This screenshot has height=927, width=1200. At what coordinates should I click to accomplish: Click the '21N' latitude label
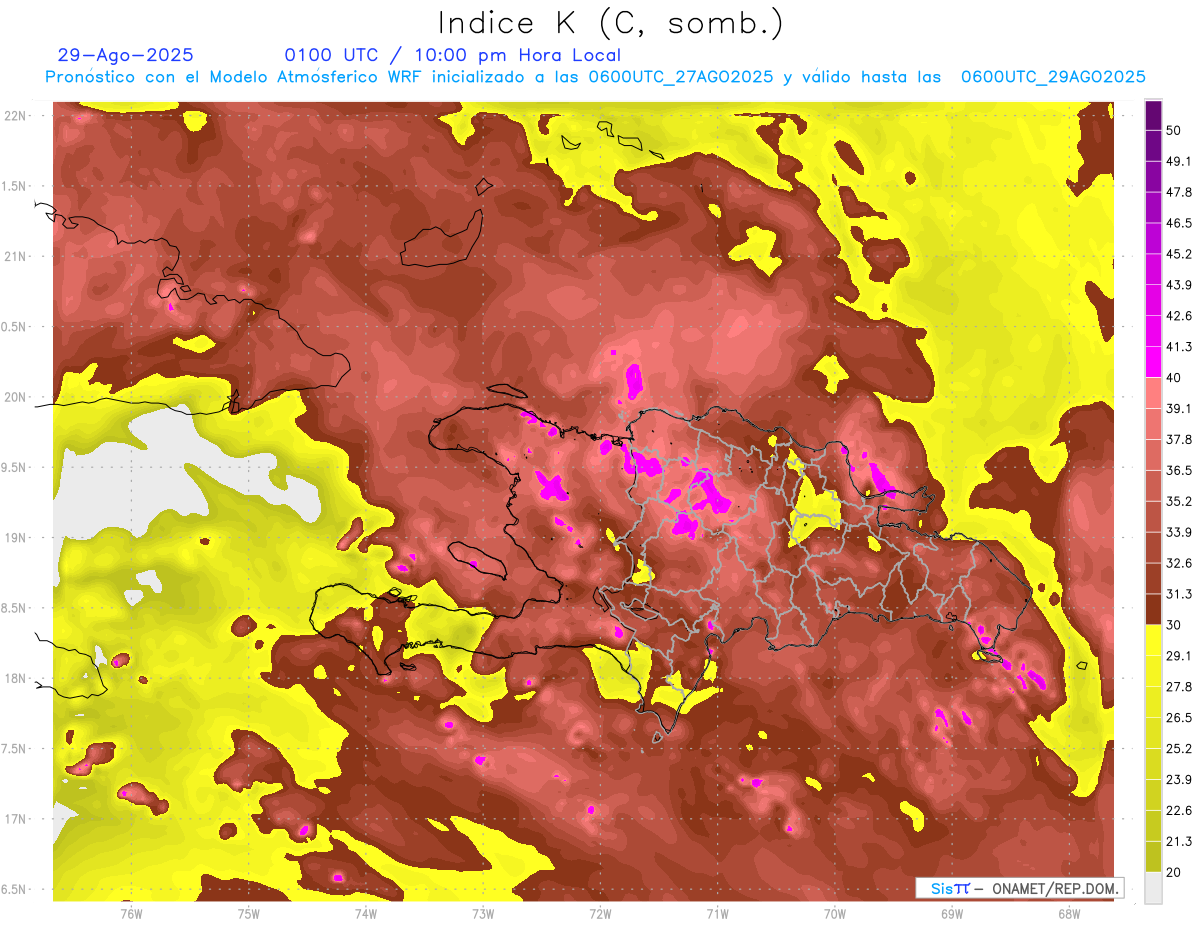point(16,256)
